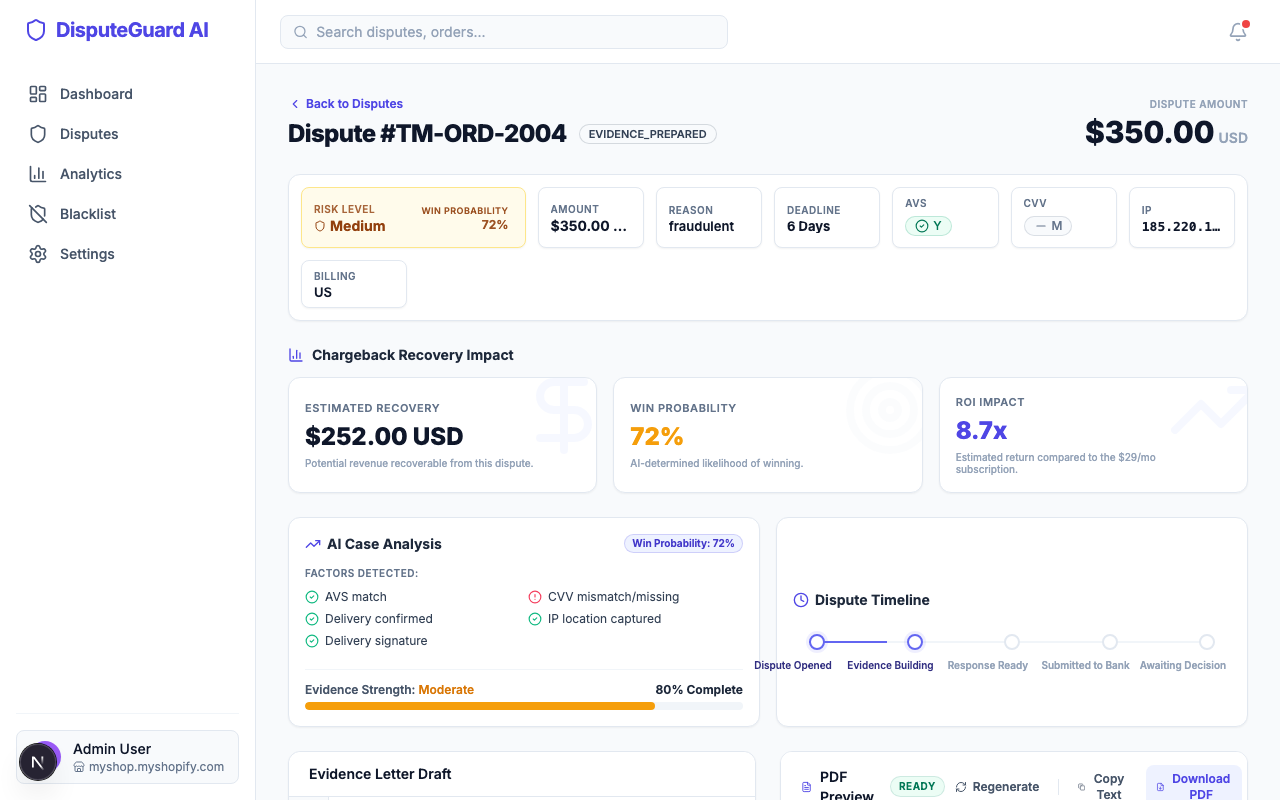1280x800 pixels.
Task: Click the Back to Disputes chevron
Action: pos(295,103)
